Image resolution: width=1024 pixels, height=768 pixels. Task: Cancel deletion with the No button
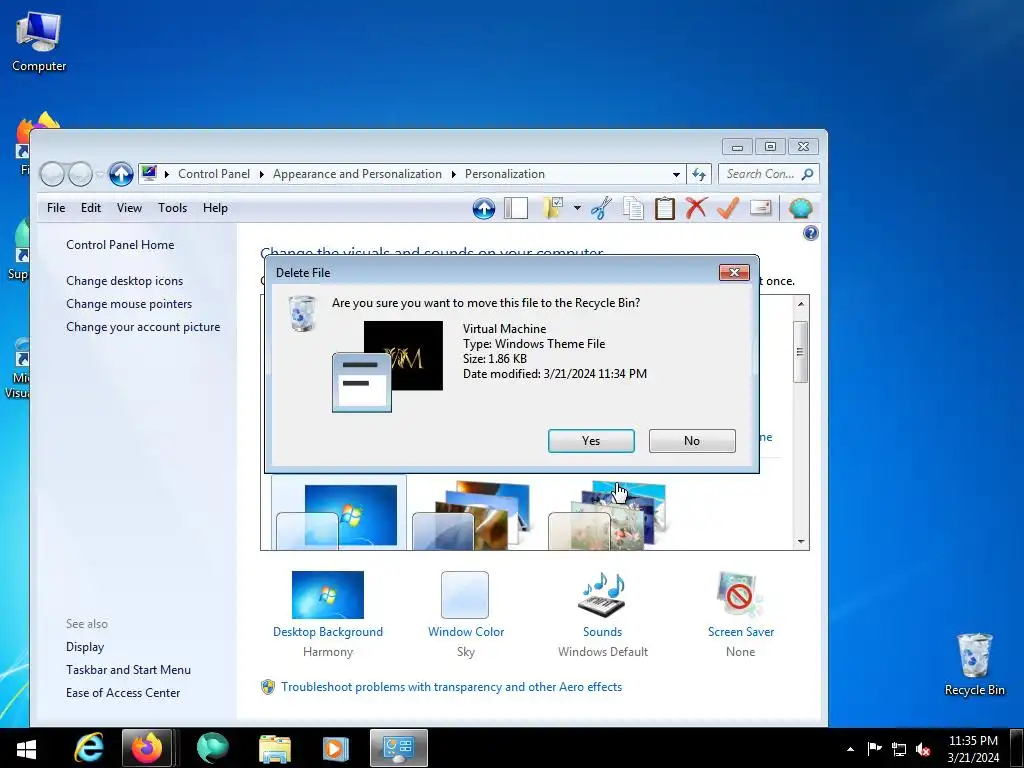692,441
